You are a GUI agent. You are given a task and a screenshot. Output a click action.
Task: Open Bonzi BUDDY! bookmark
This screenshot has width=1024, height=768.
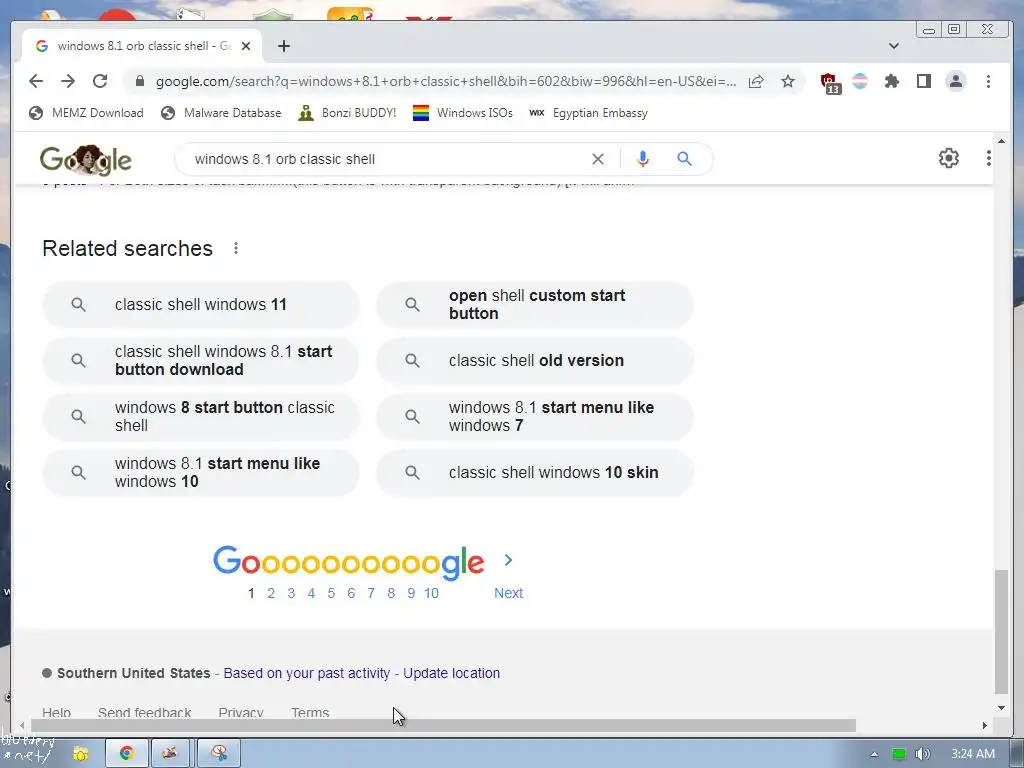tap(347, 113)
